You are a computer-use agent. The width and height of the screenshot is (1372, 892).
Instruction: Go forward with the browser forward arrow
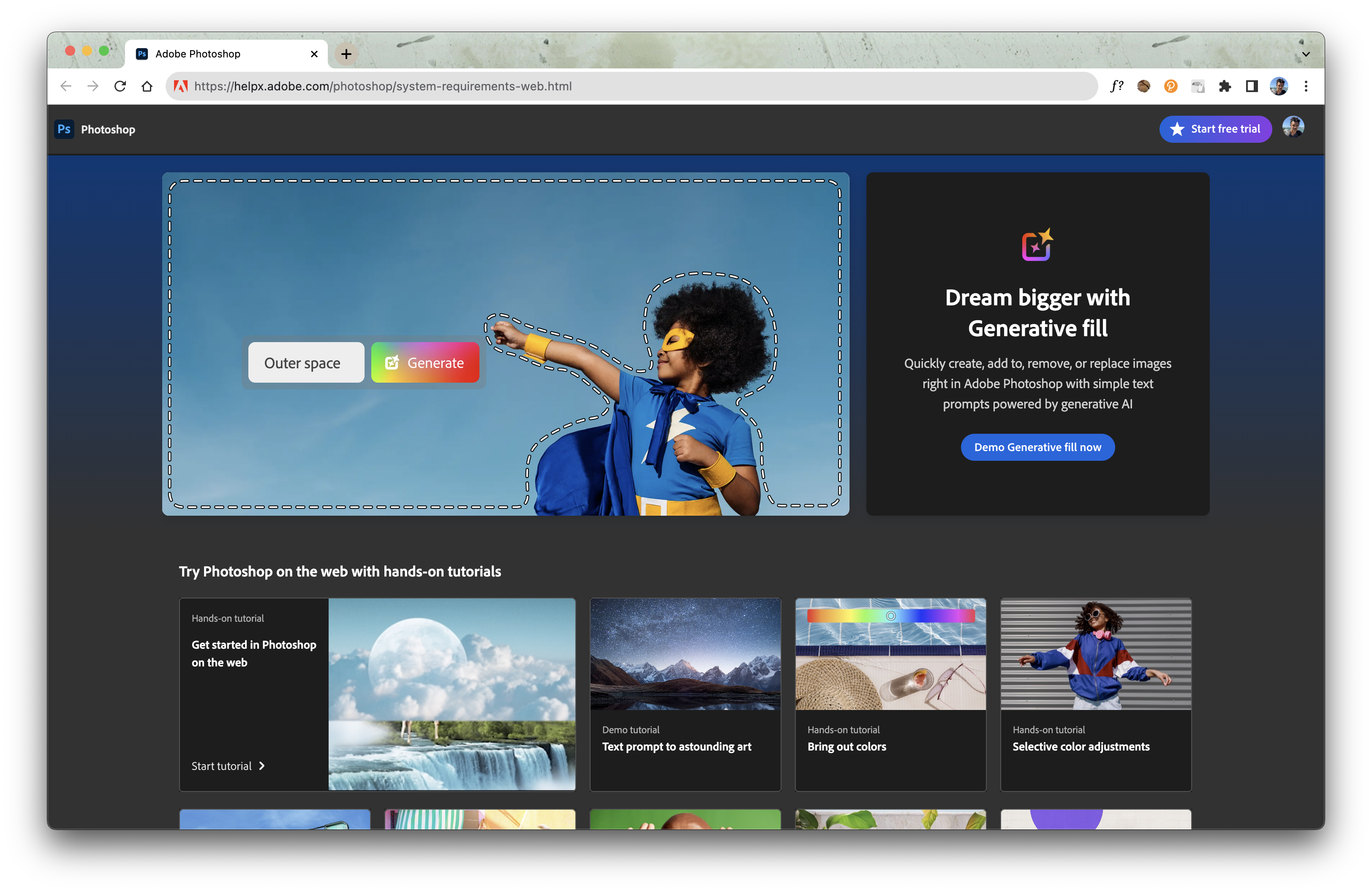(x=93, y=87)
